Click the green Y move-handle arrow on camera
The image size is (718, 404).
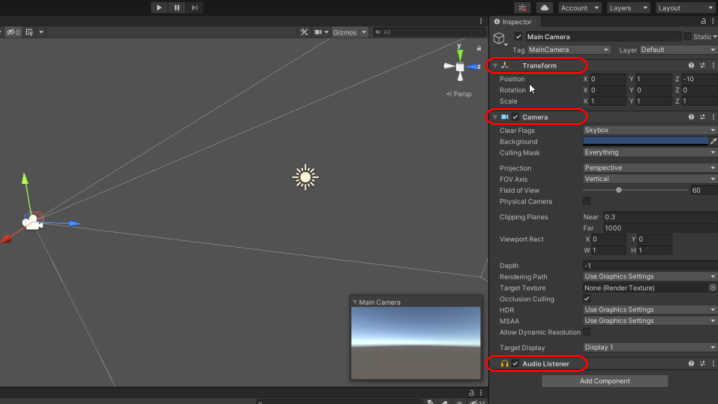[x=25, y=179]
